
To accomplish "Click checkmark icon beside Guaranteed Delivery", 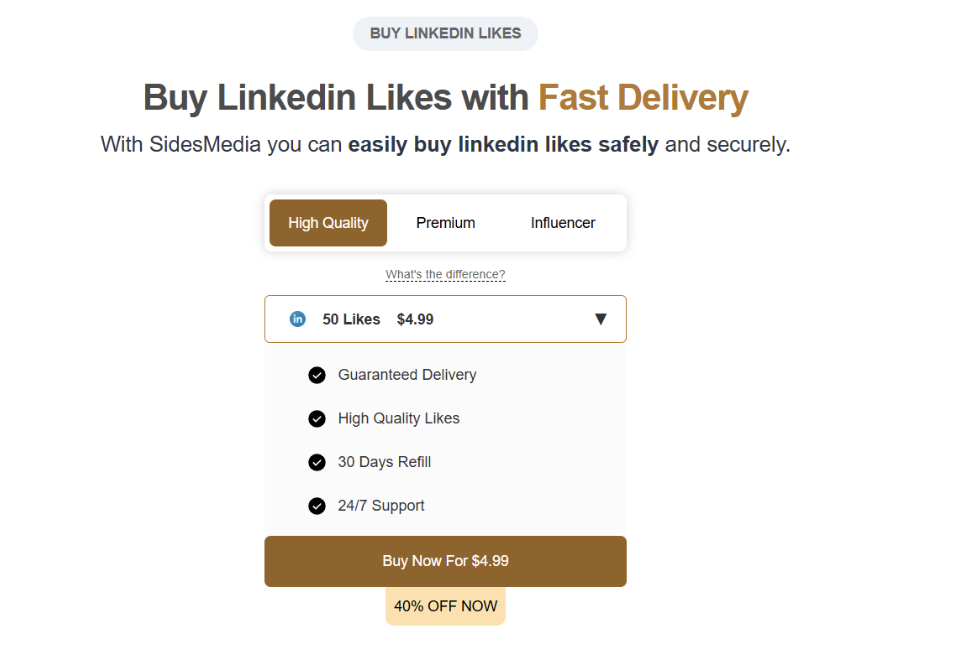I will click(x=317, y=375).
